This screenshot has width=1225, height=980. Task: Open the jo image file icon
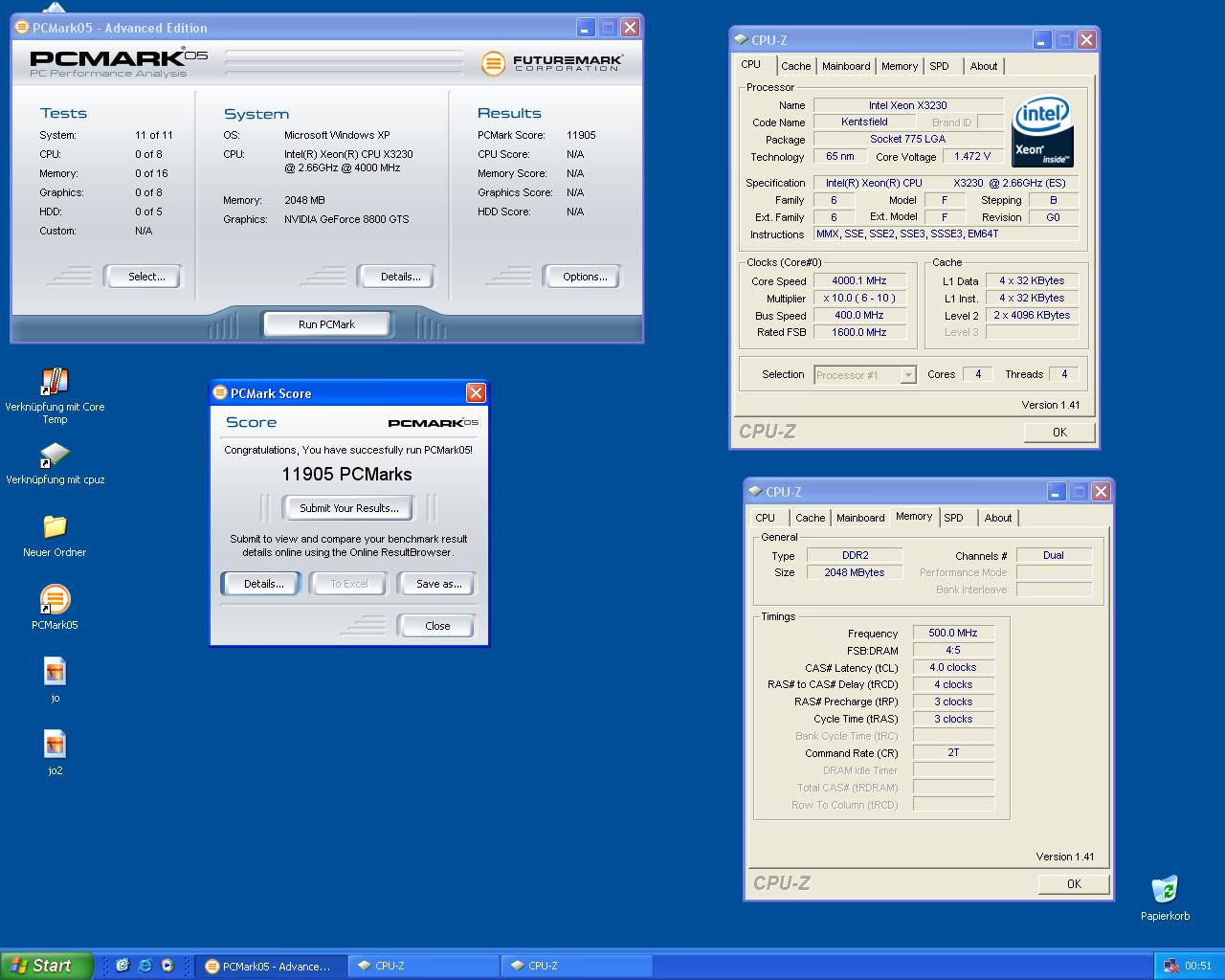55,672
